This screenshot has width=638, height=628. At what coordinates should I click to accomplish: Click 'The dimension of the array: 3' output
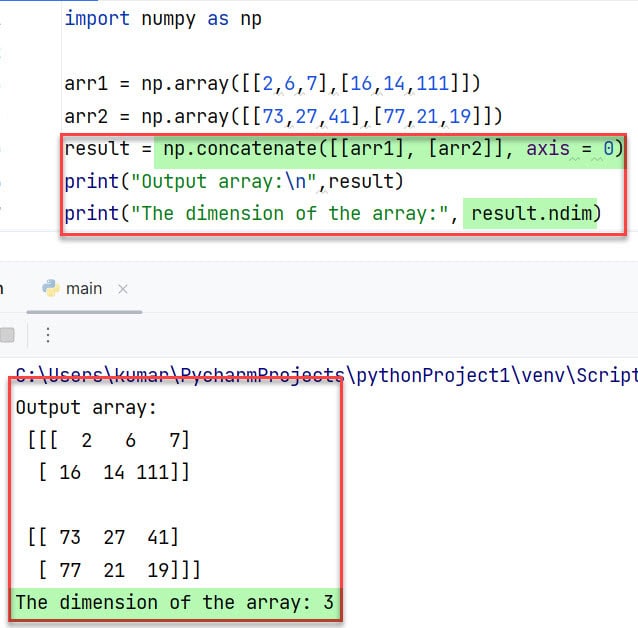click(175, 602)
